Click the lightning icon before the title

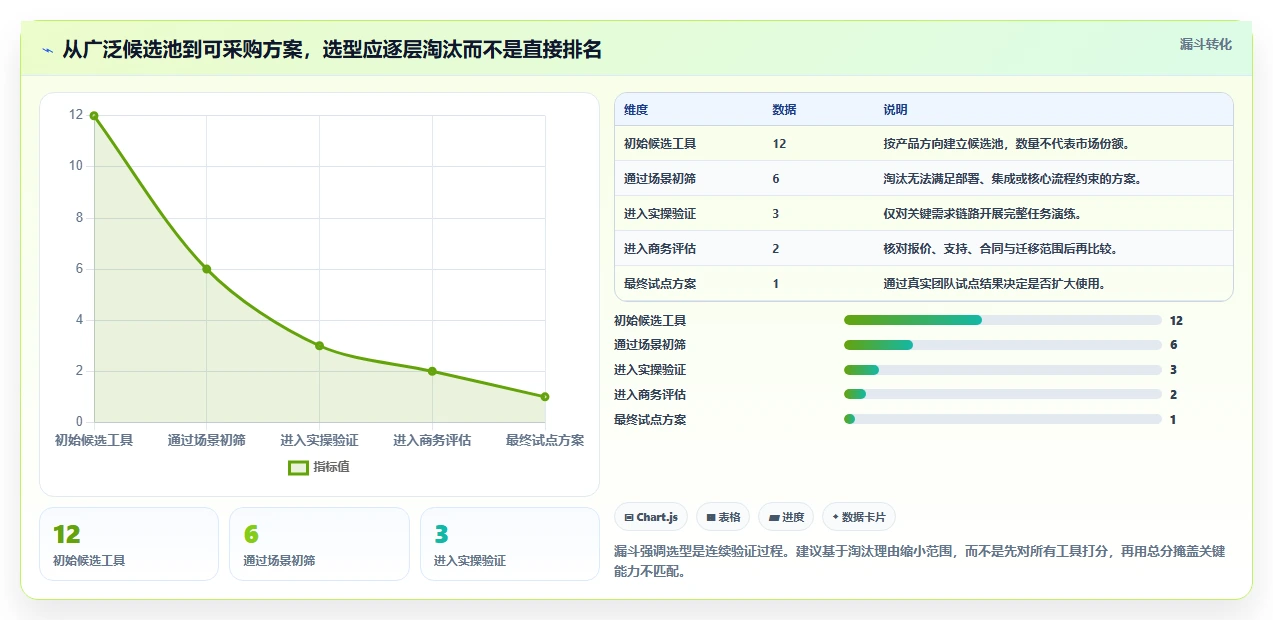47,50
